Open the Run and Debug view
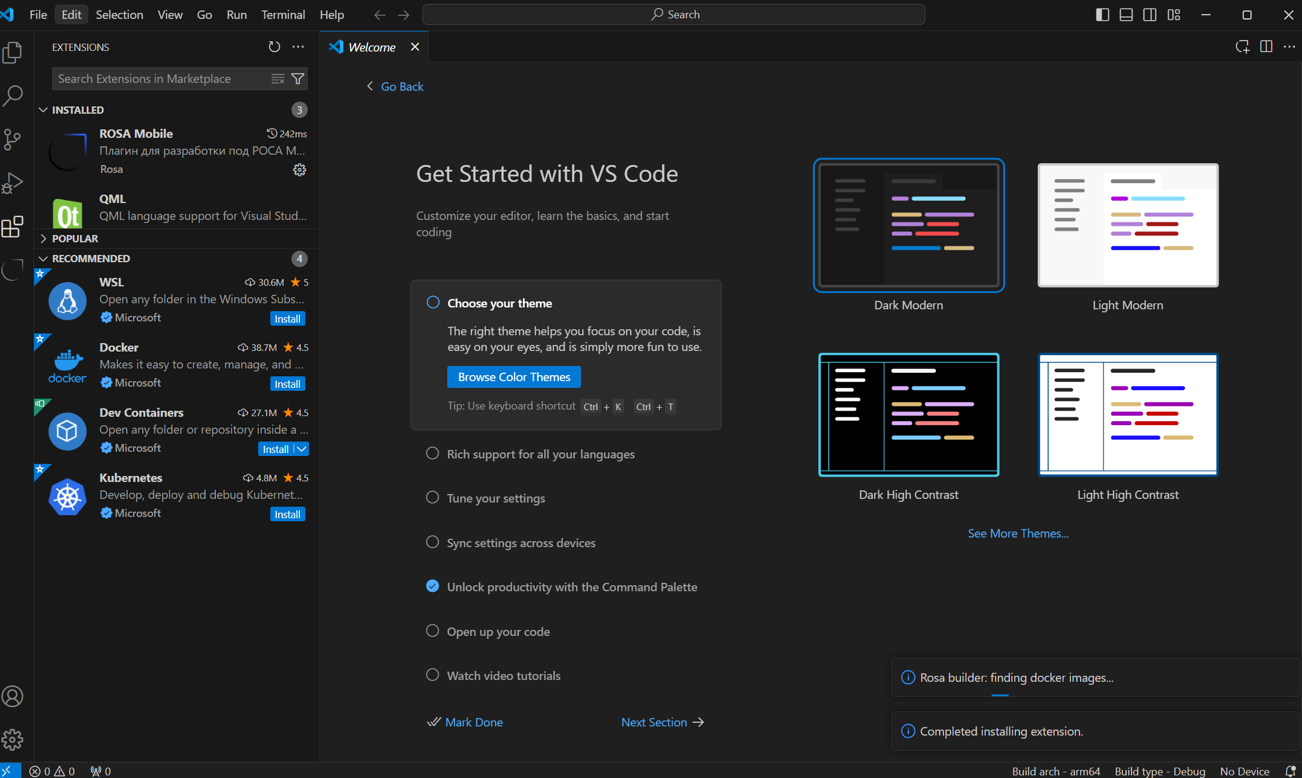 coord(13,183)
